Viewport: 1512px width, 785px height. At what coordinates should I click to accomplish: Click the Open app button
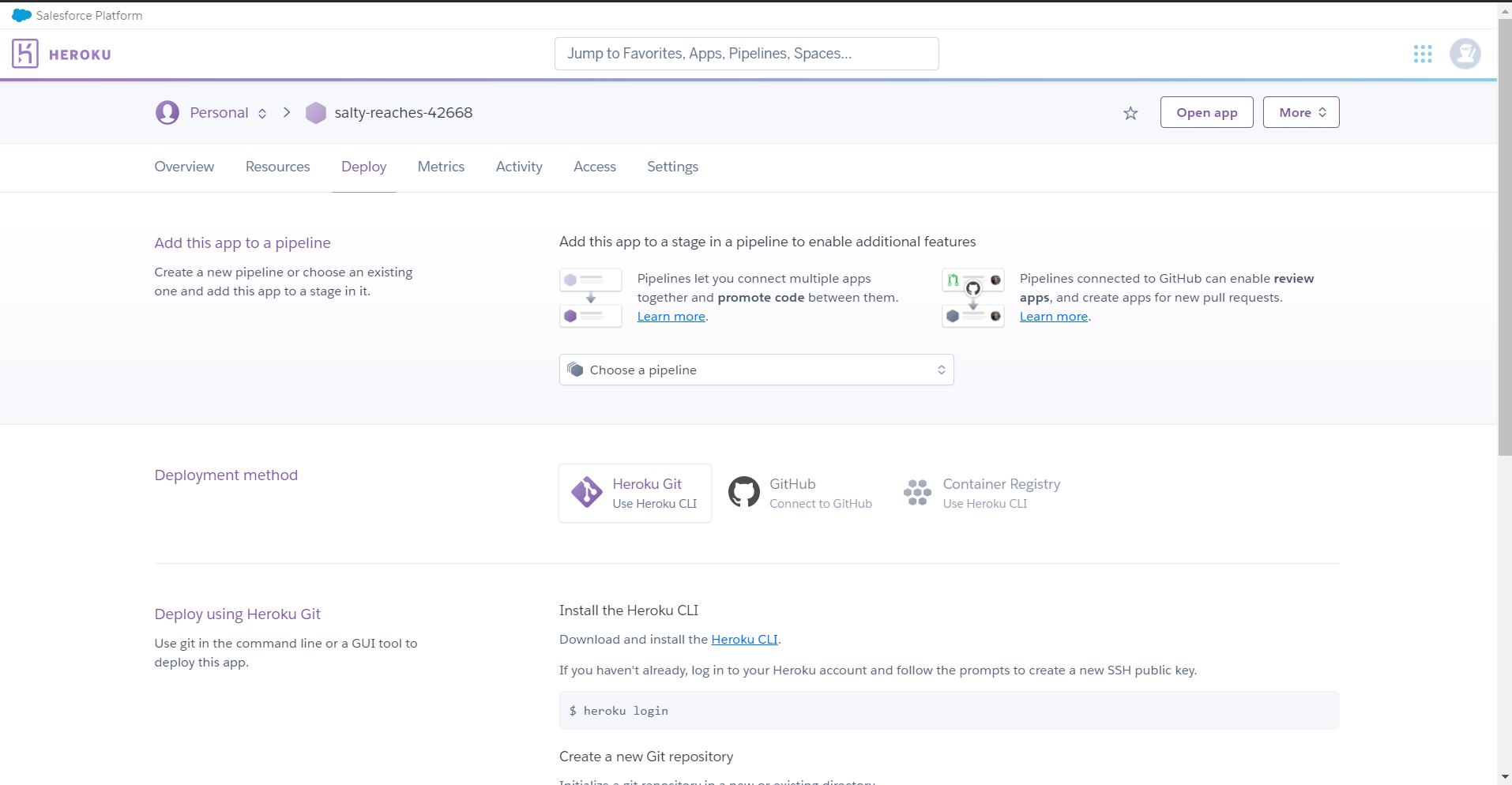(x=1206, y=112)
